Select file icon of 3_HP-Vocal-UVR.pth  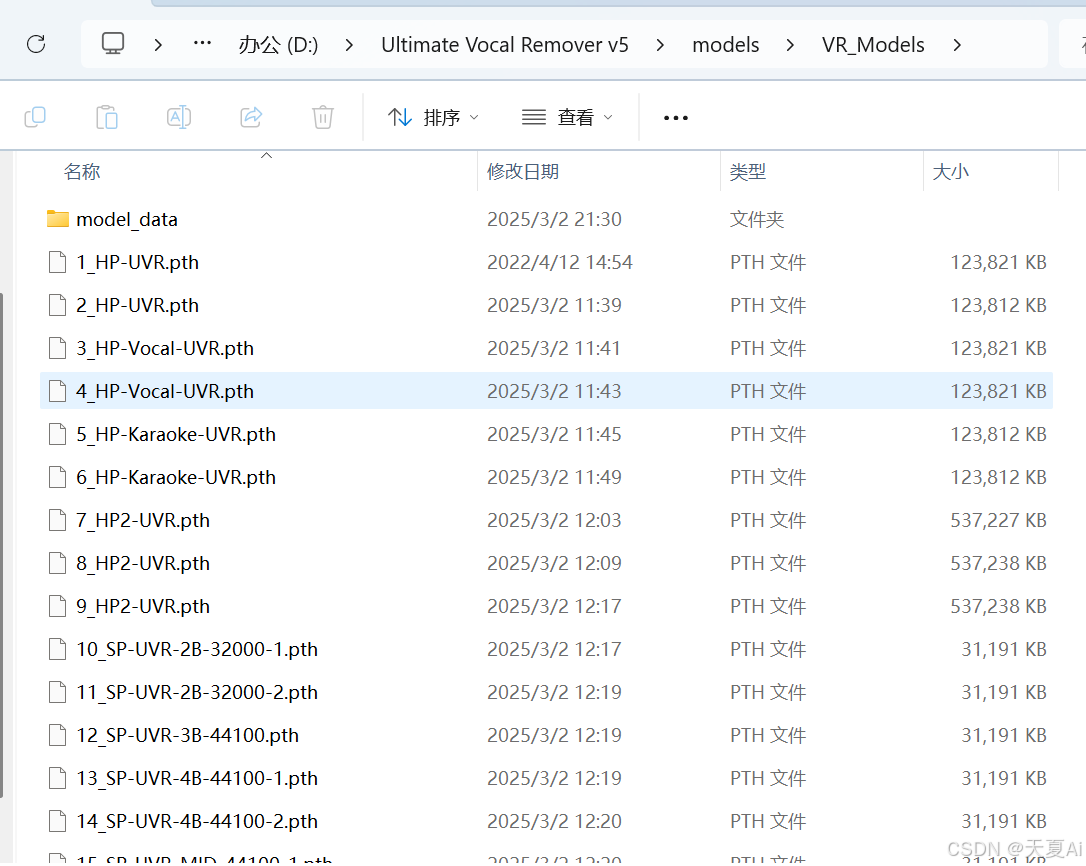(57, 348)
